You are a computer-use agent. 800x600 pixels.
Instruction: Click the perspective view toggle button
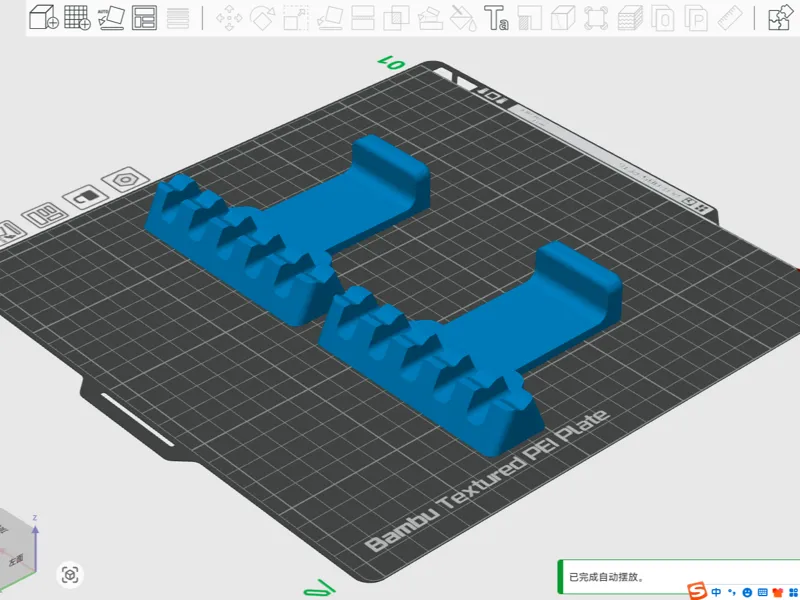(70, 575)
